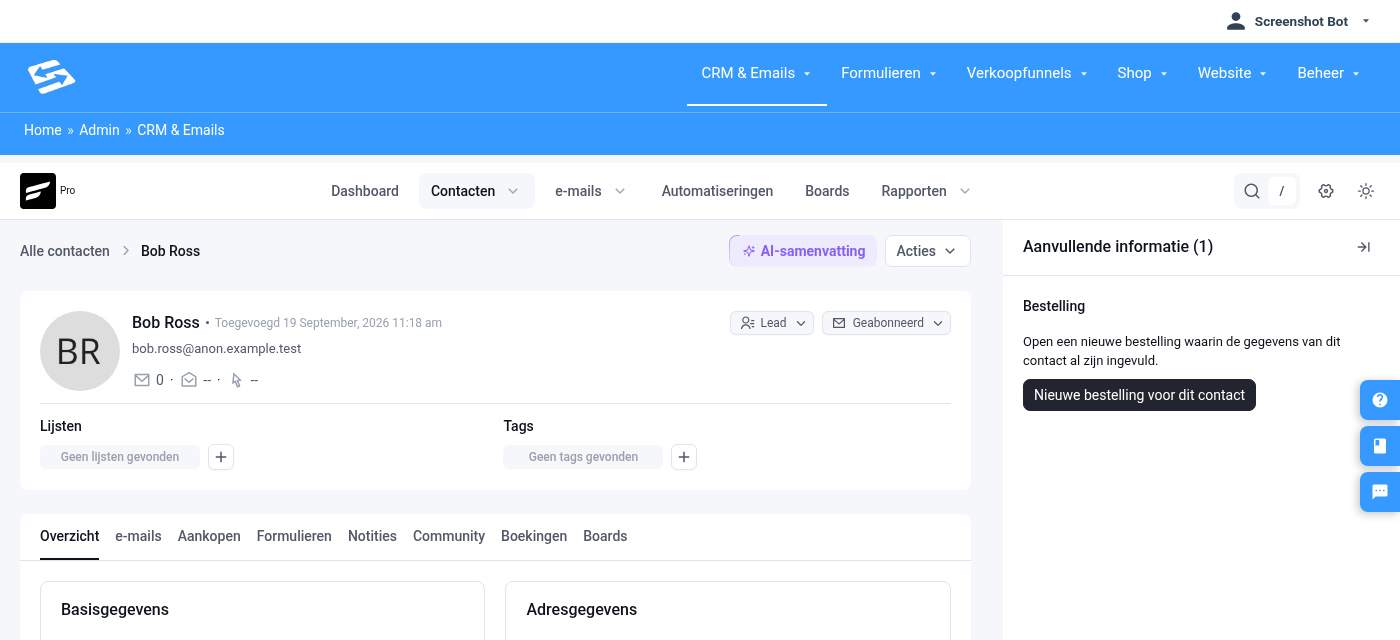
Task: Click the plus button to add Lijsten
Action: point(221,457)
